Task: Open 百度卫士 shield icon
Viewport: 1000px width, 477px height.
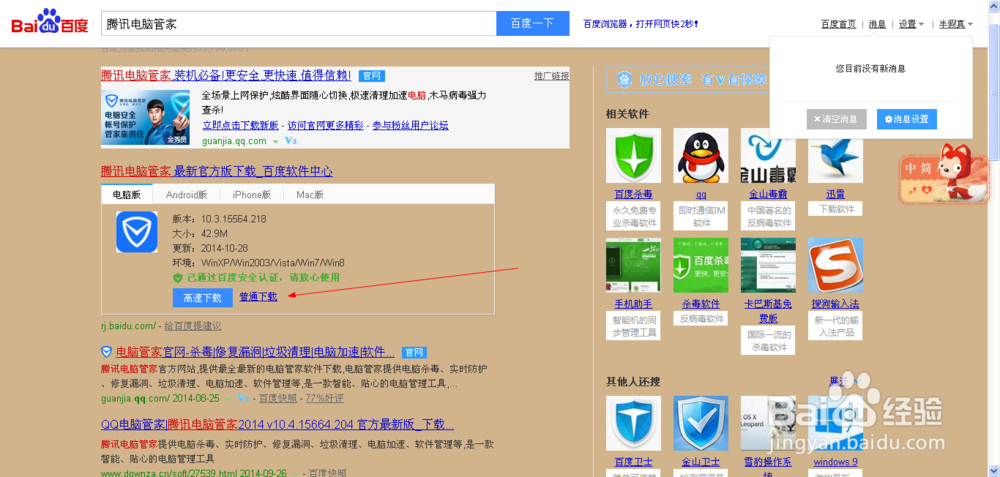Action: [633, 423]
